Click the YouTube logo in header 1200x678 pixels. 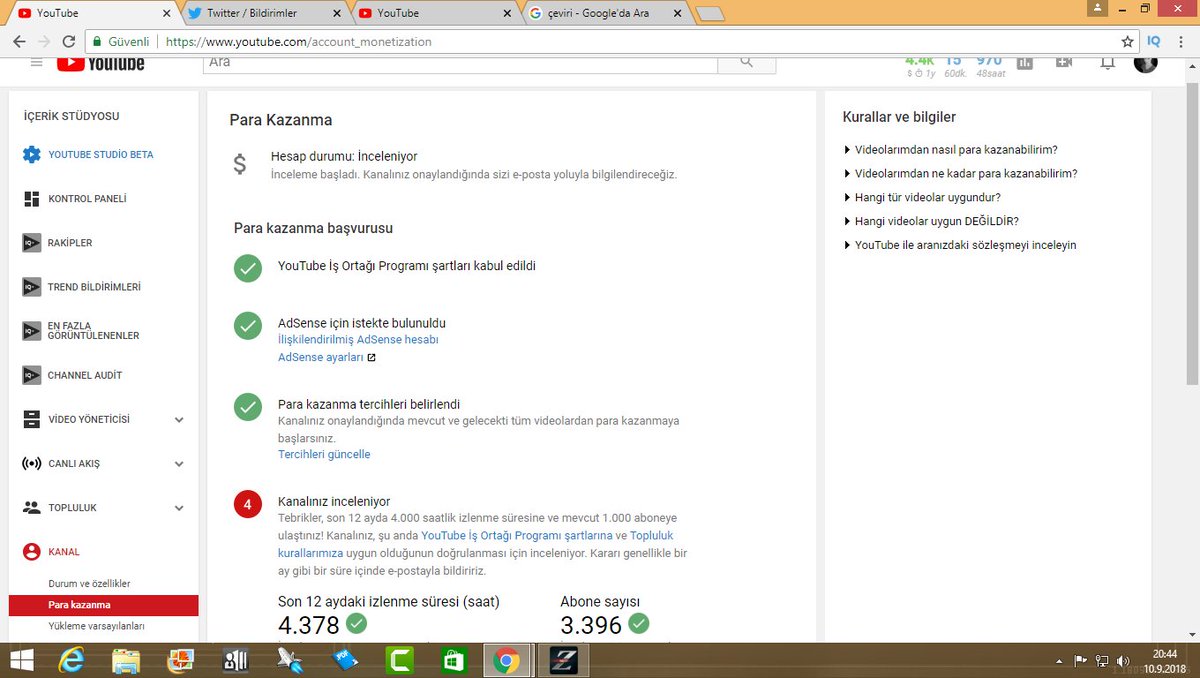tap(100, 63)
